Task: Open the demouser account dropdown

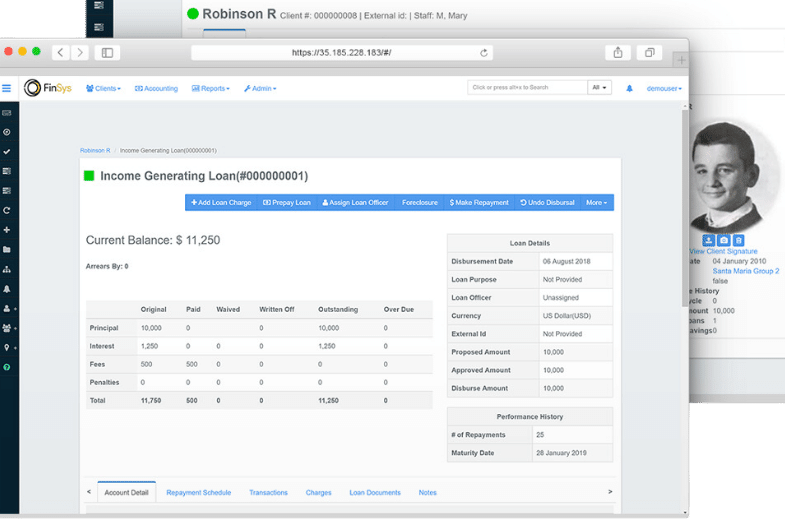Action: pyautogui.click(x=664, y=88)
